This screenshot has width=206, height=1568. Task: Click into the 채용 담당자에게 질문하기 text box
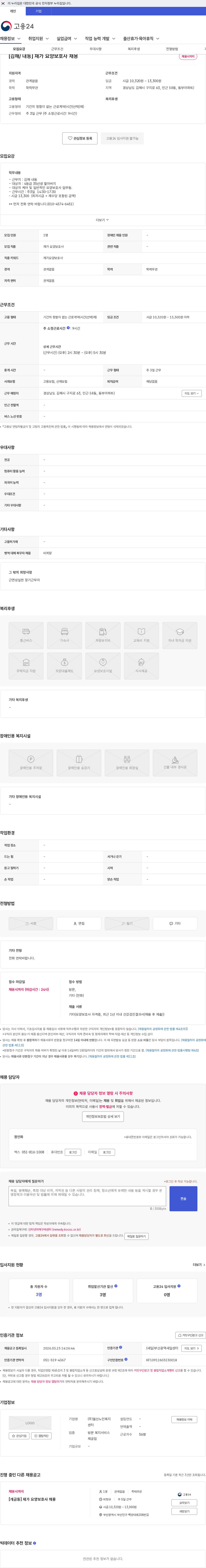(87, 1196)
